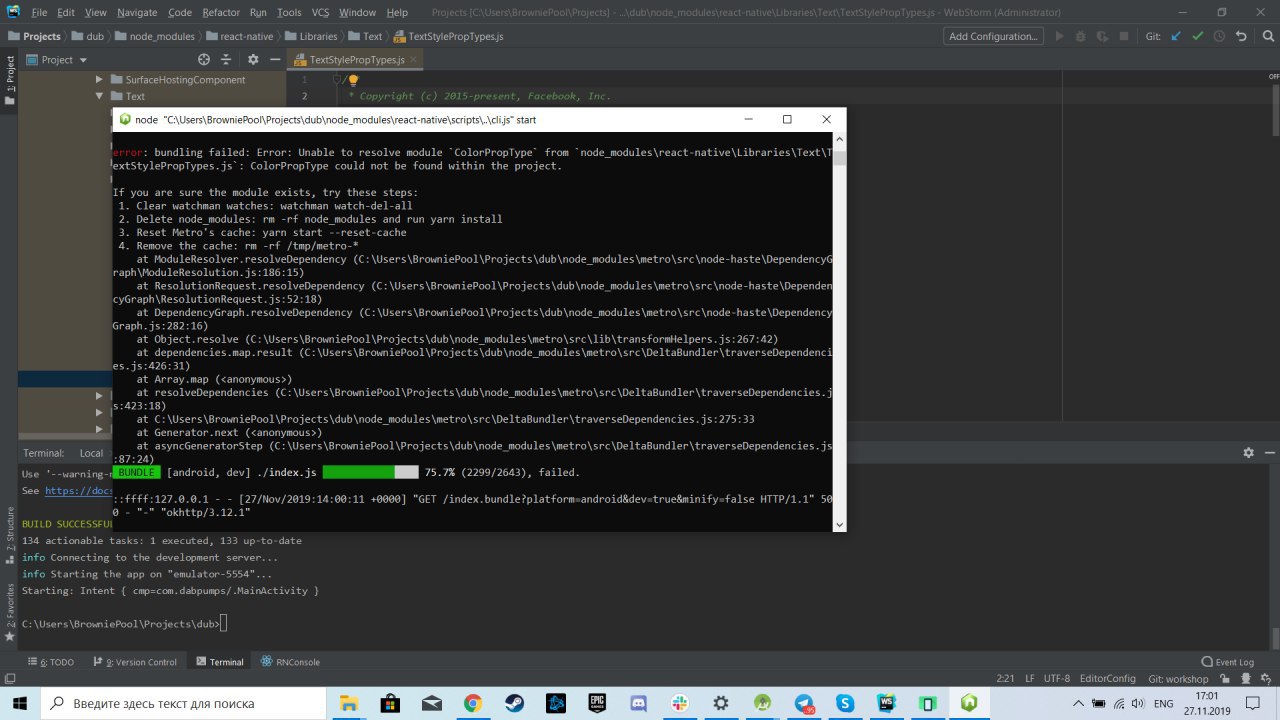Open Telegram from the taskbar
This screenshot has width=1280, height=720.
click(803, 703)
